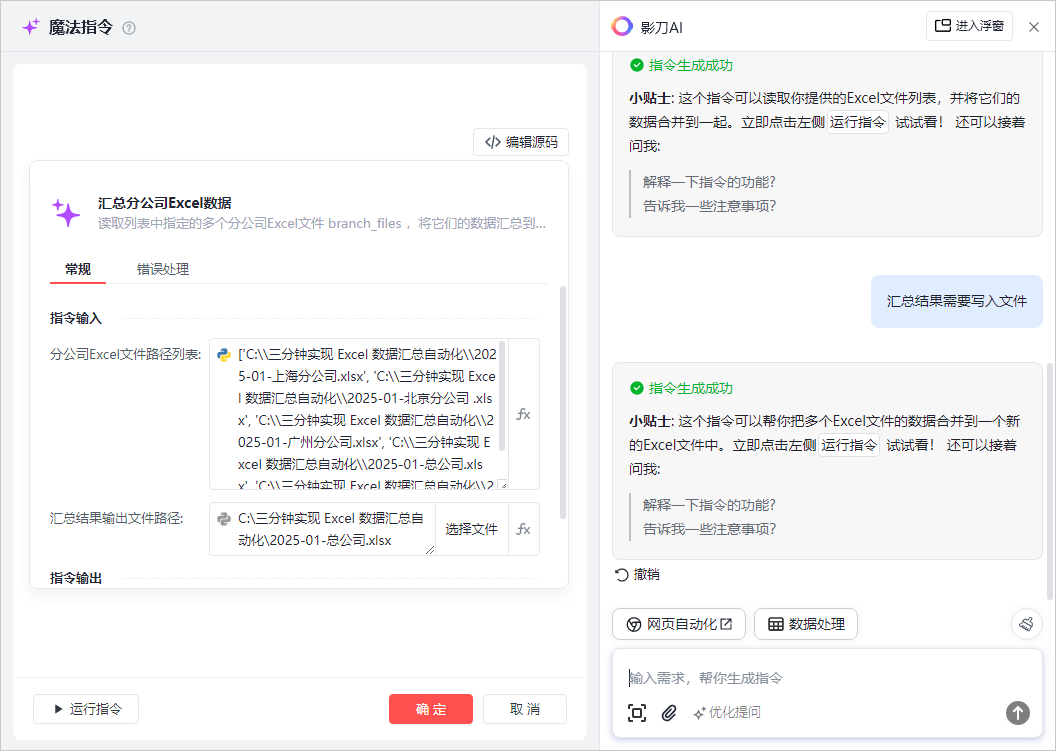Click 优化提问 to refine the prompt
This screenshot has height=751, width=1056.
tap(727, 713)
